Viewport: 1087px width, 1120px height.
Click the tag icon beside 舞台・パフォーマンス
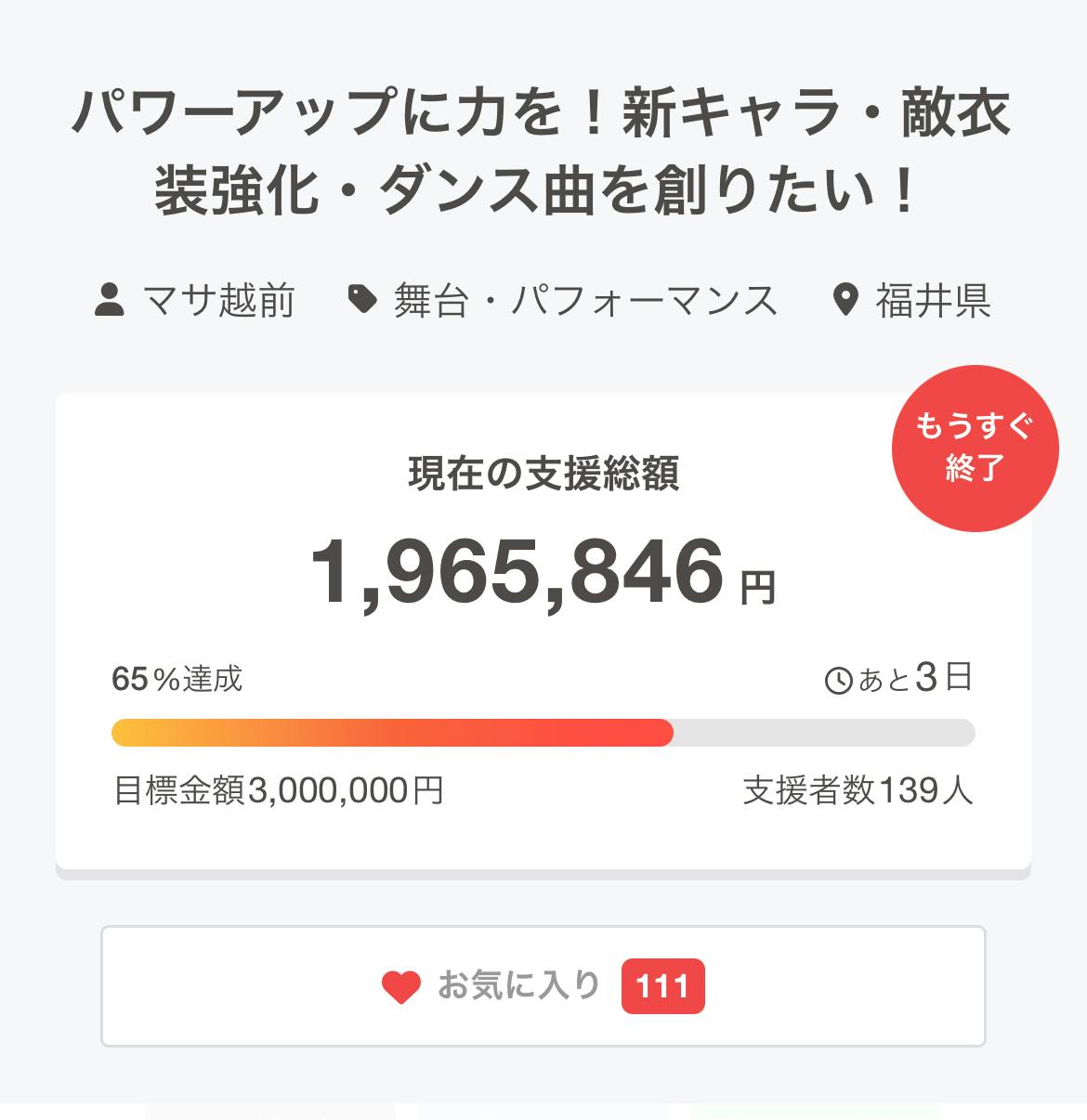click(x=362, y=299)
